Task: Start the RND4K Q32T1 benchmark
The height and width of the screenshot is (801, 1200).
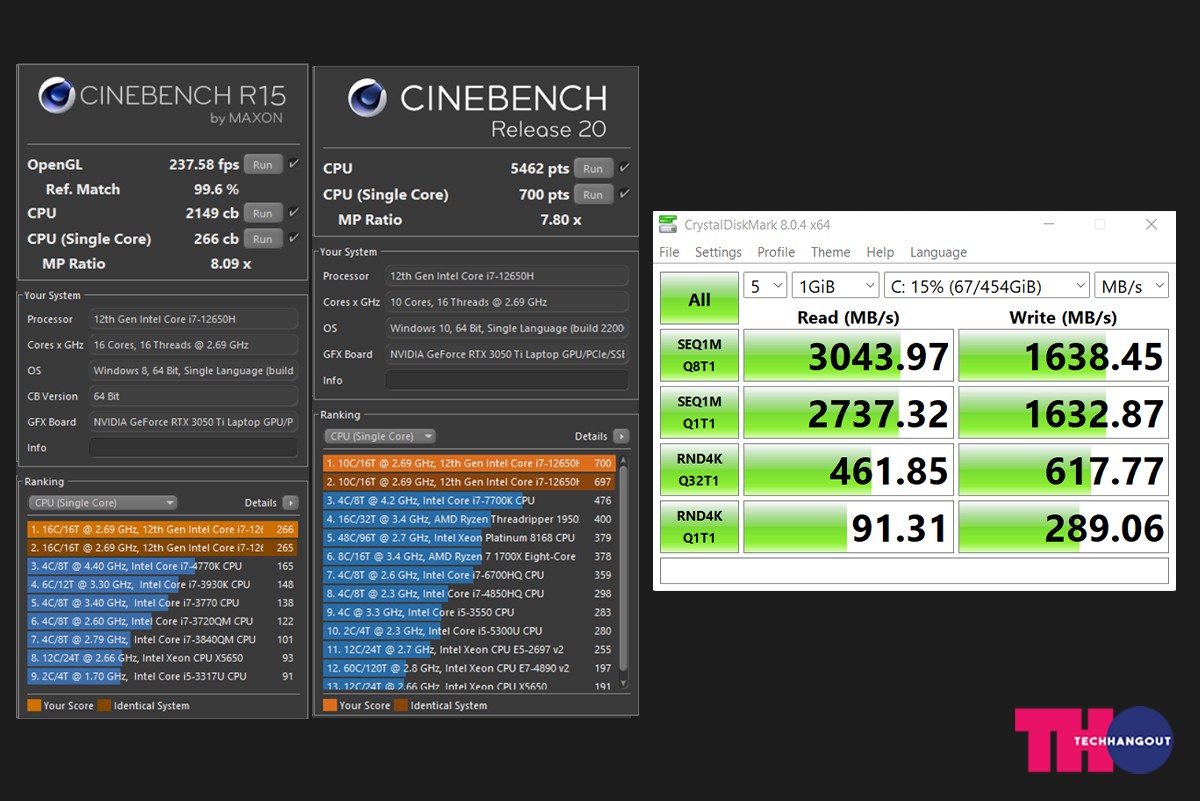Action: click(x=699, y=469)
